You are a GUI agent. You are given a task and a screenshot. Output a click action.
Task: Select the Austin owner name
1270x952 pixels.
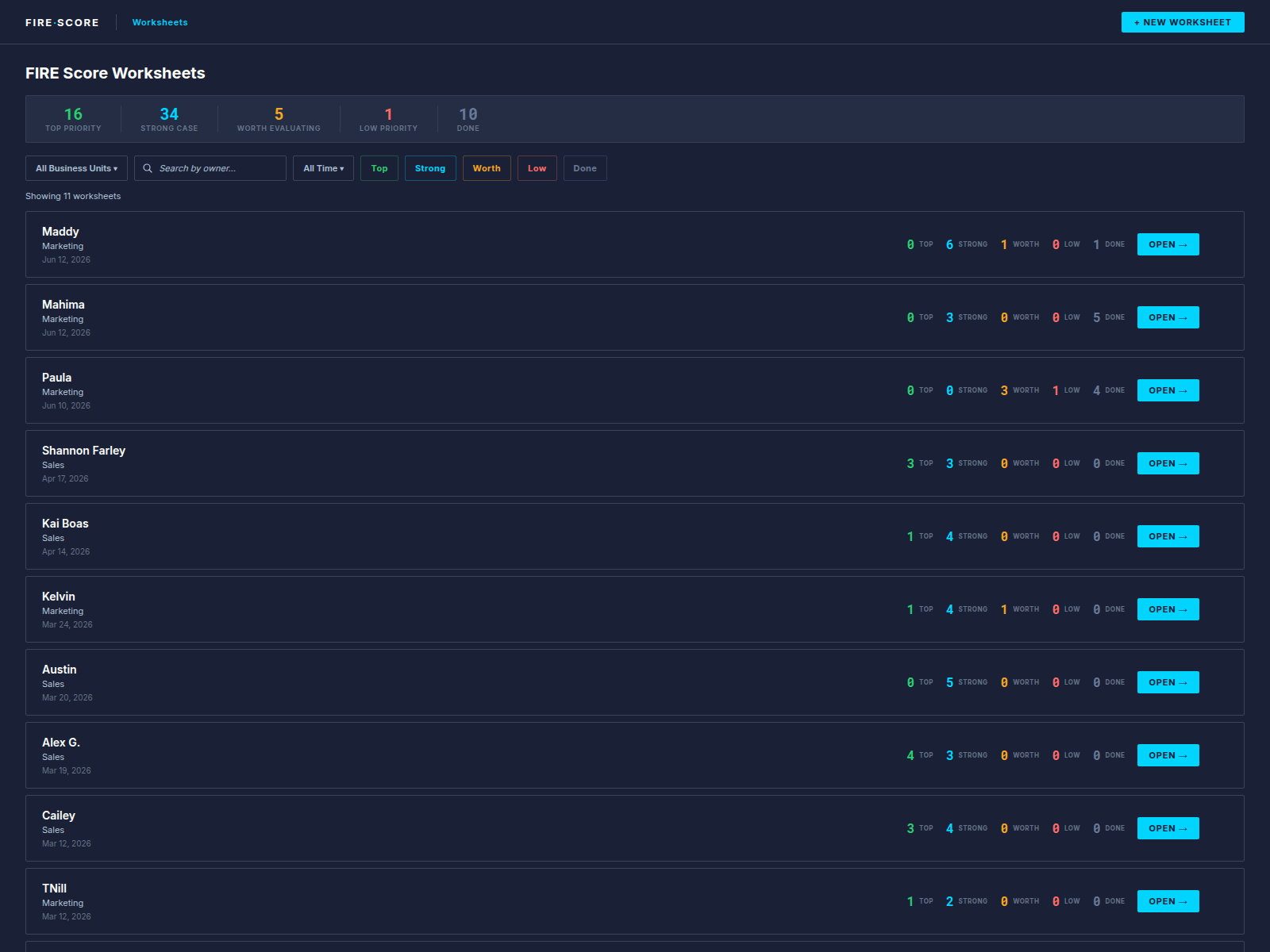(x=60, y=670)
